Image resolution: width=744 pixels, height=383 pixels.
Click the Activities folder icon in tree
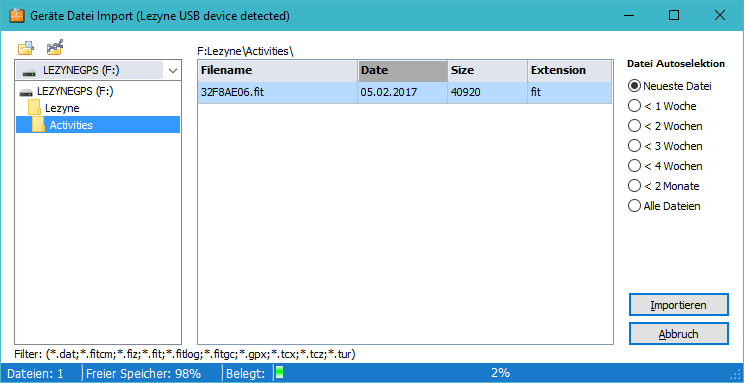point(39,125)
